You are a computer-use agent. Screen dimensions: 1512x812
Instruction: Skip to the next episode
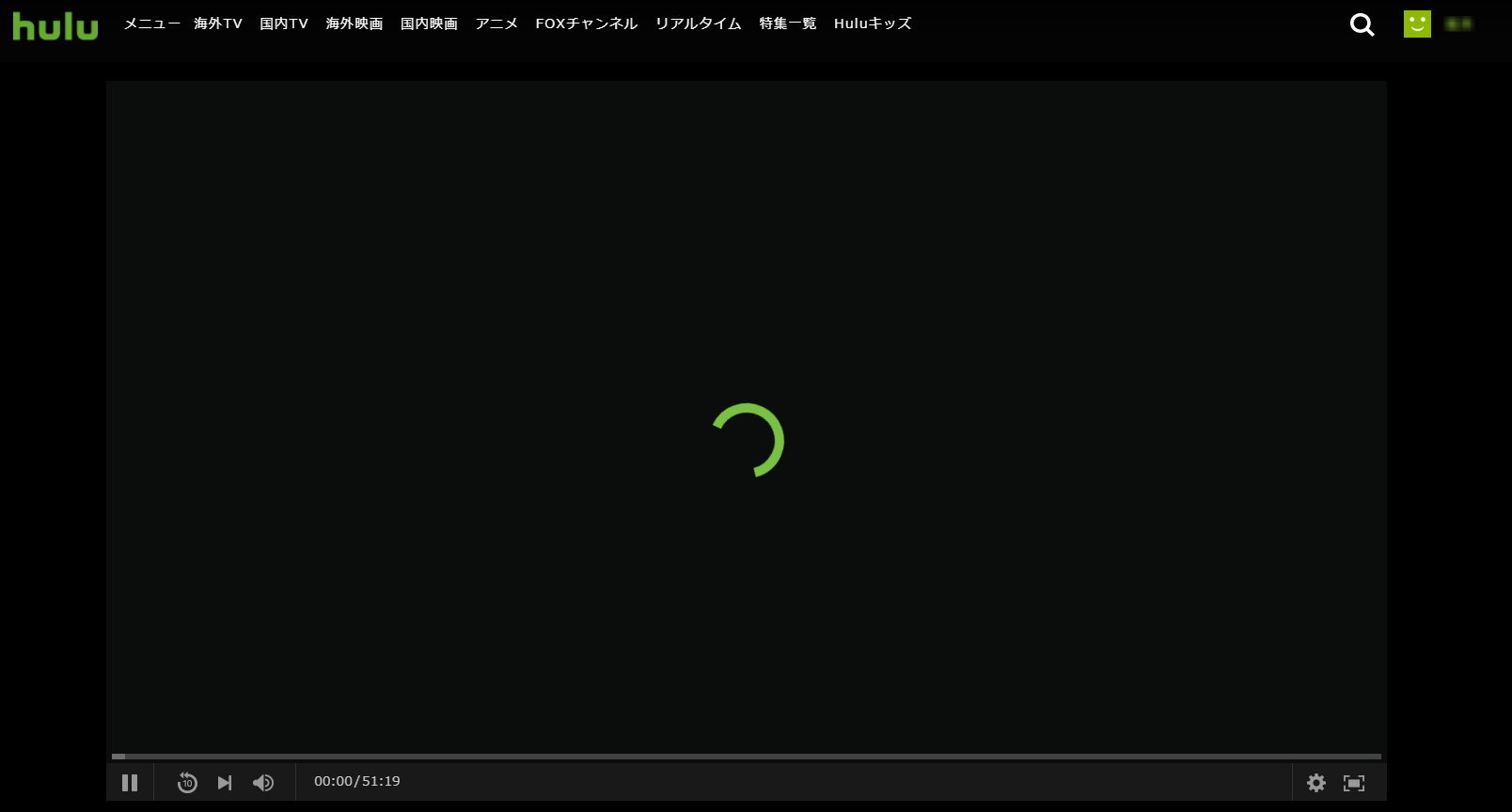click(x=225, y=782)
